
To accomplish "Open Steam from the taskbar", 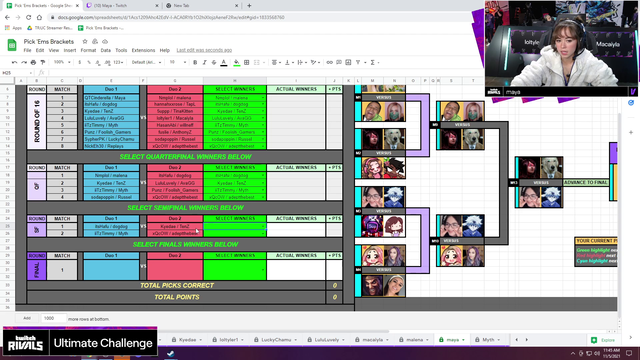I will [x=171, y=353].
